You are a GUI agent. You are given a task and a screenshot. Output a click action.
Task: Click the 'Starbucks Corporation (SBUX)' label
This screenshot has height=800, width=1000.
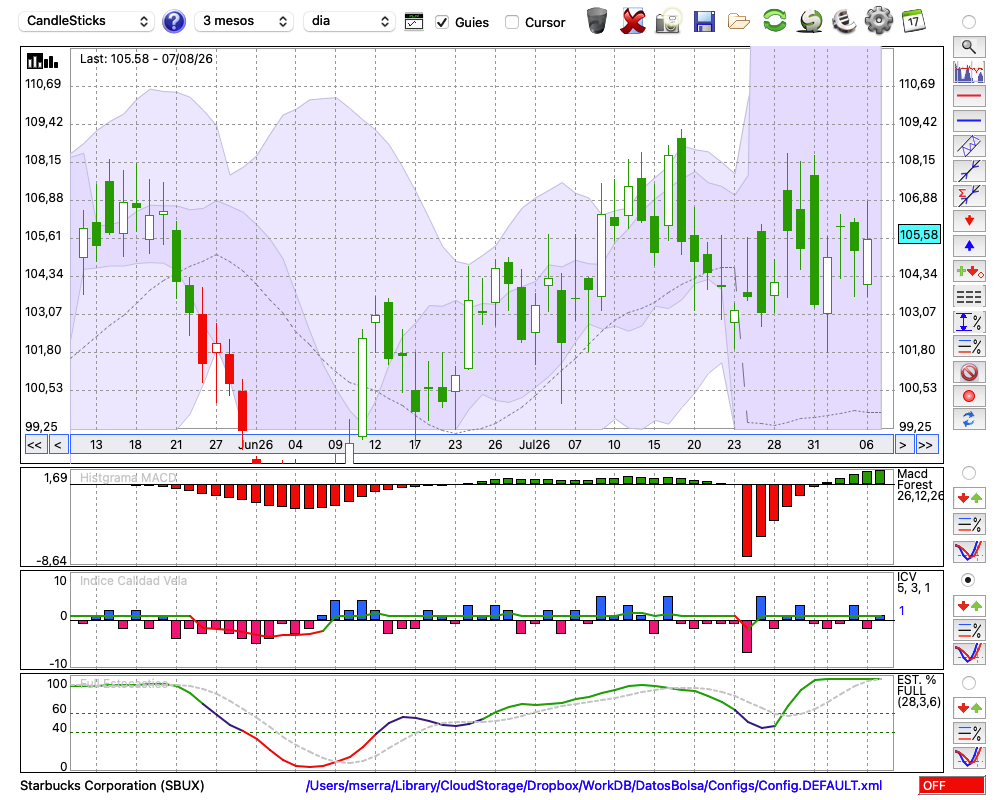(112, 785)
